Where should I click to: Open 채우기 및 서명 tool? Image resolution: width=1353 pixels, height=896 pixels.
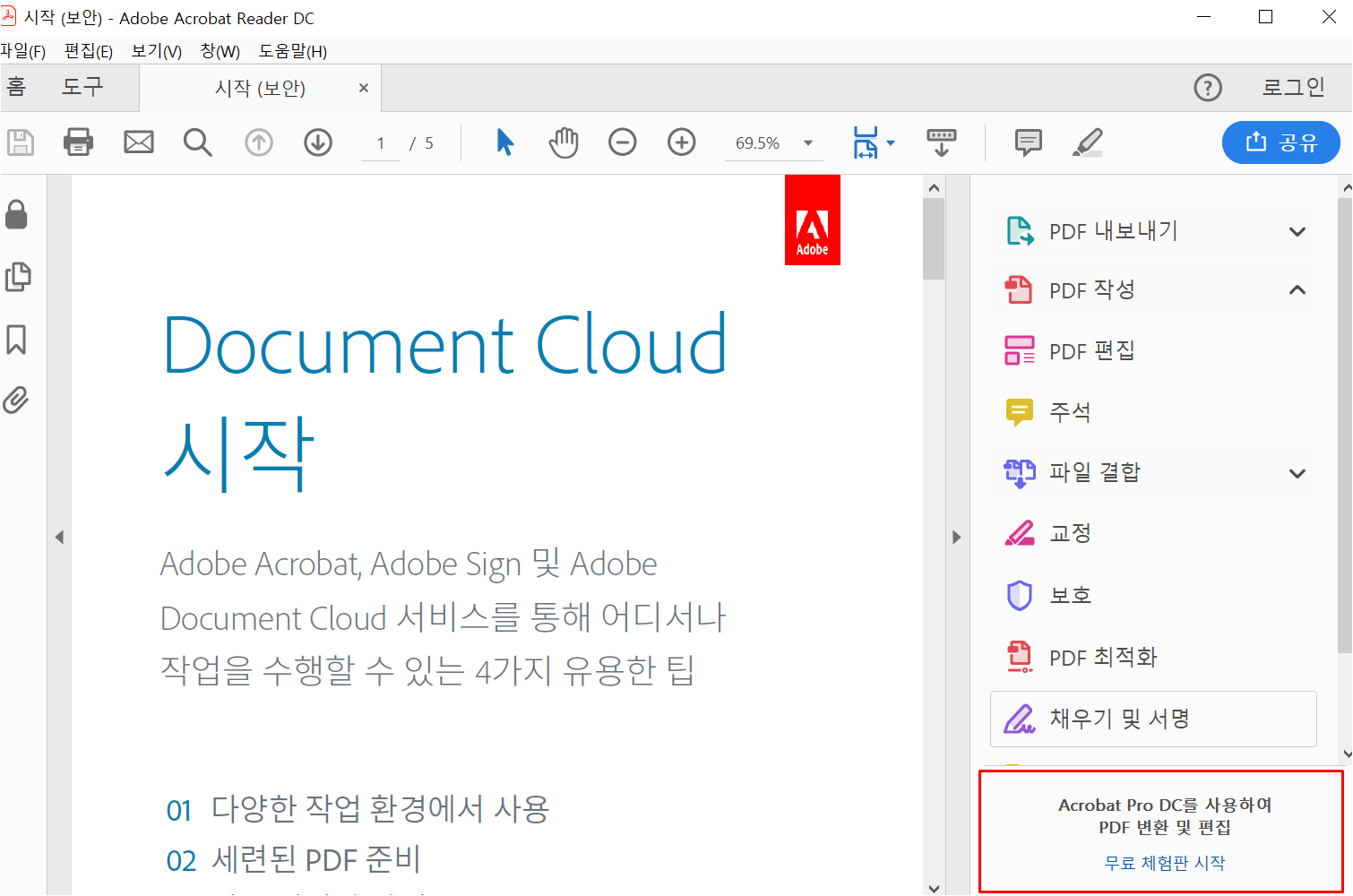[1153, 719]
